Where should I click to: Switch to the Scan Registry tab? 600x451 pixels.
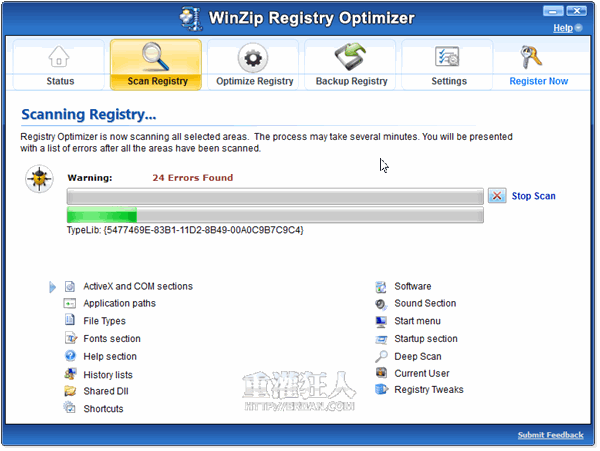click(156, 81)
